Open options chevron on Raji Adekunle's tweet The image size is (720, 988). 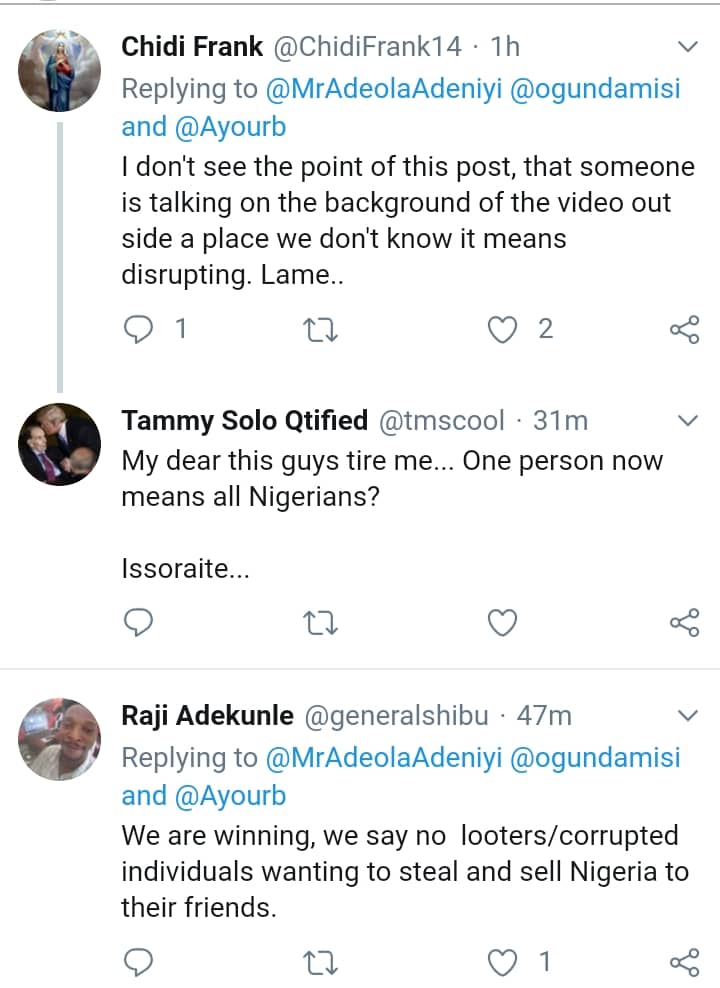click(x=688, y=716)
